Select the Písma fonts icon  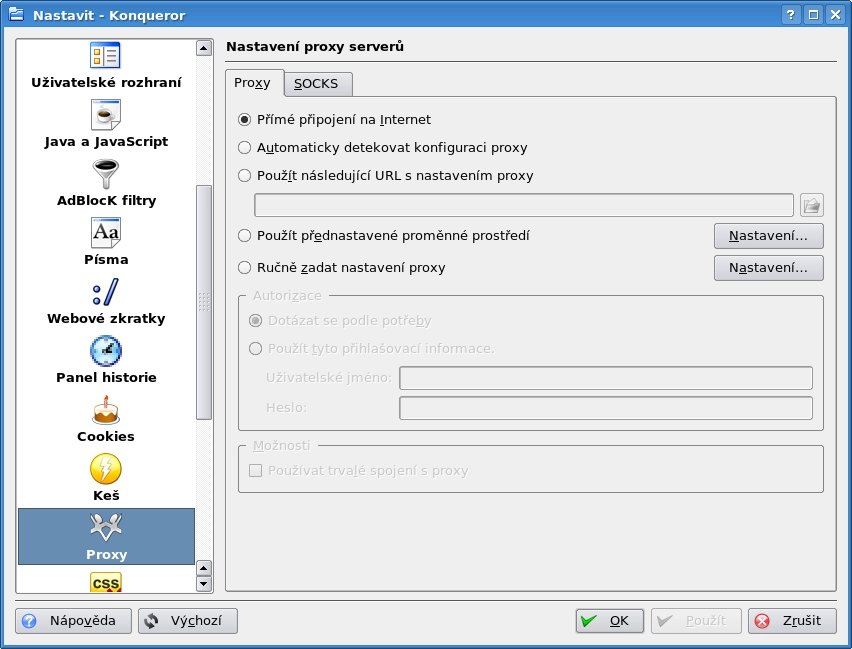pos(105,233)
